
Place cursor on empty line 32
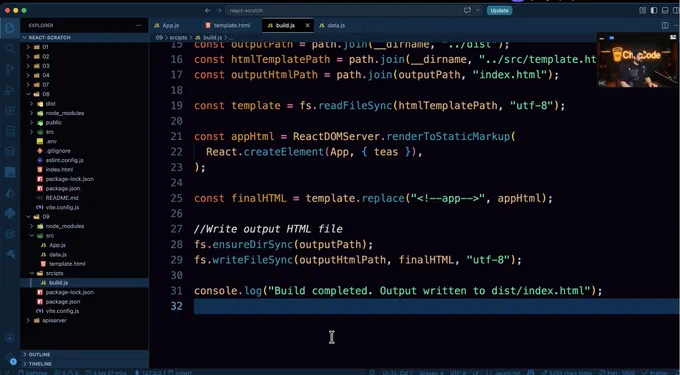[437, 307]
